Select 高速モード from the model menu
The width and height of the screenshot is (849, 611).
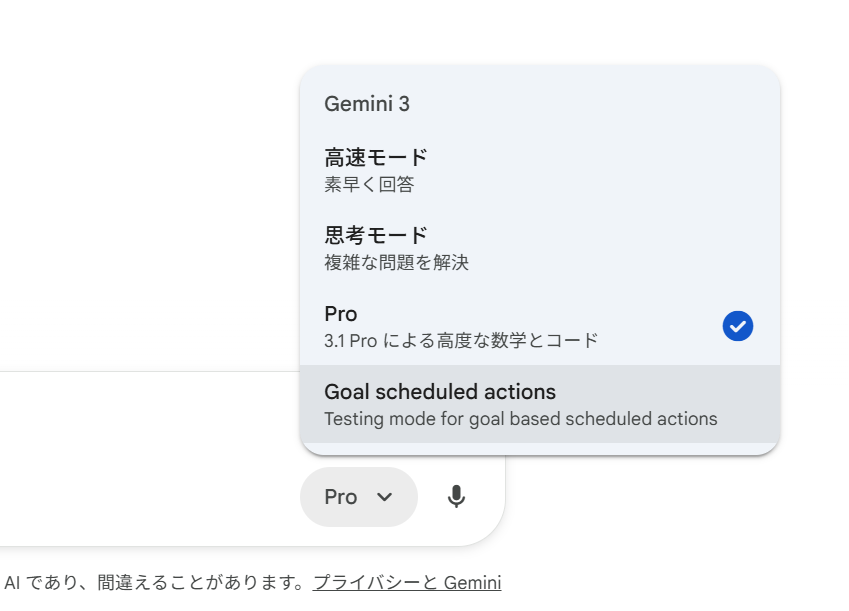click(x=540, y=170)
